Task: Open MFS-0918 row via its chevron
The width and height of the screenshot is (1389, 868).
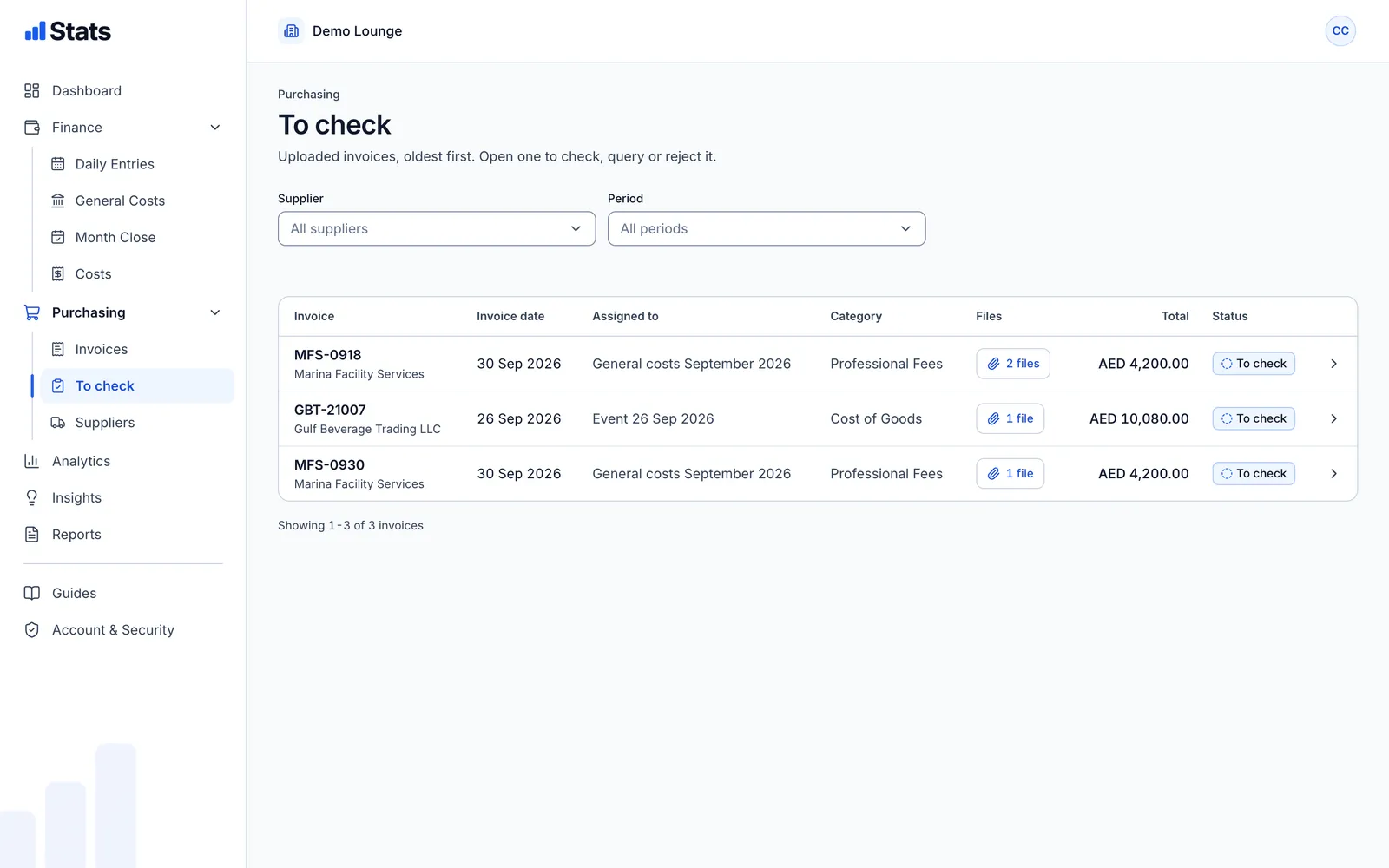Action: (1333, 364)
